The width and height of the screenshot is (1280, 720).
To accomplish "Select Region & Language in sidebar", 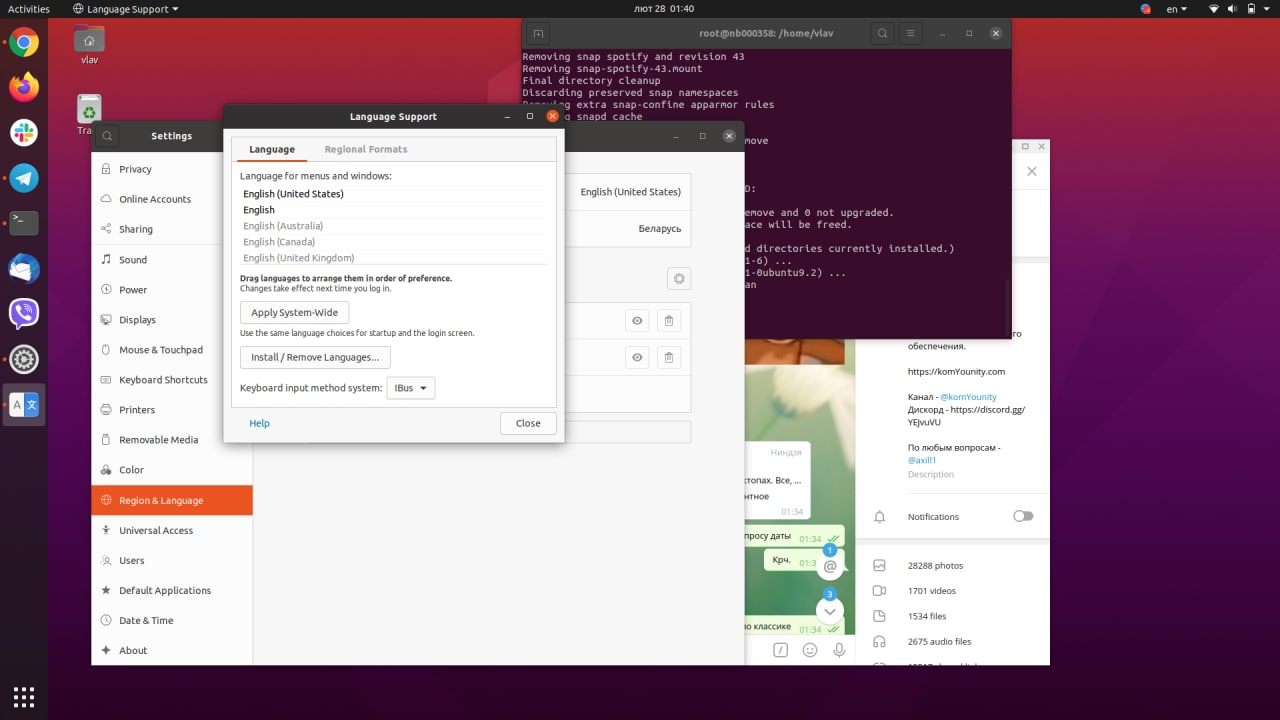I will click(x=172, y=500).
